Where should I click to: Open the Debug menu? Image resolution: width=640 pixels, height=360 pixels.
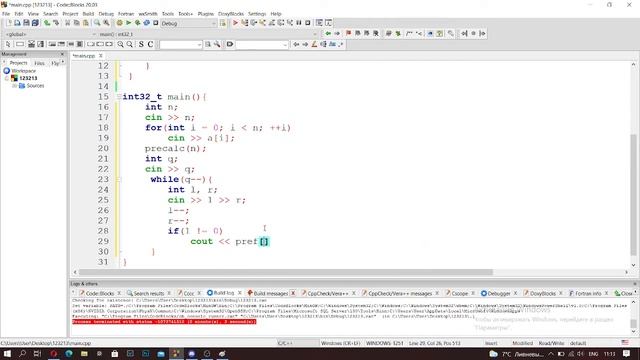click(x=106, y=14)
